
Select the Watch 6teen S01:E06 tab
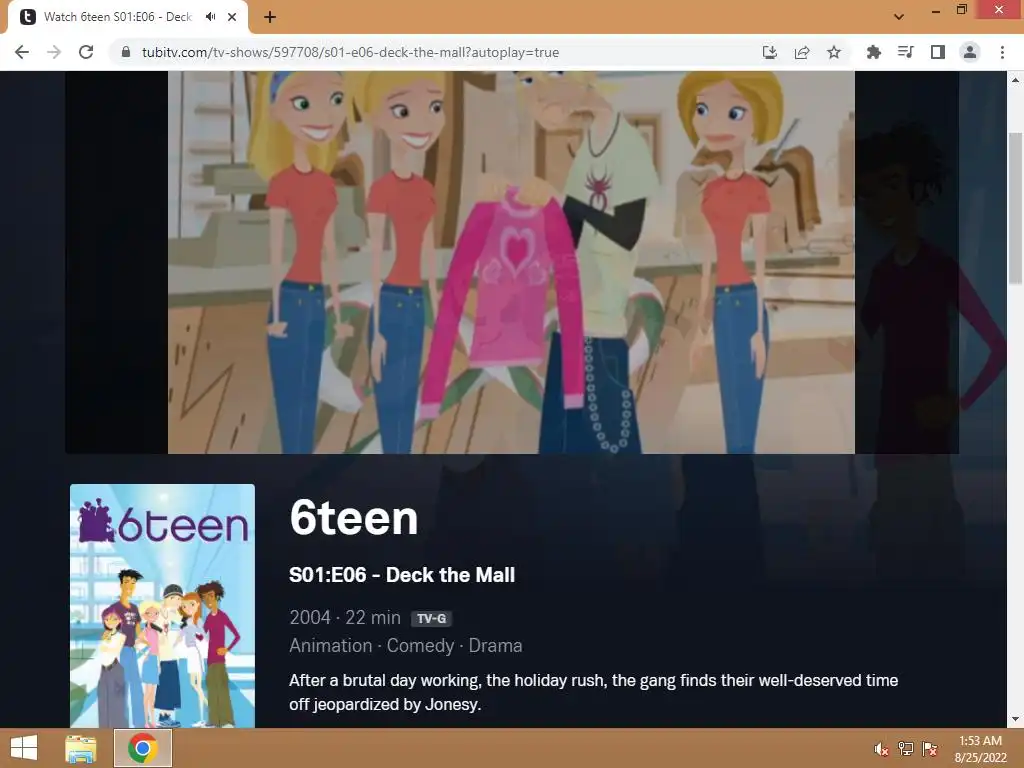click(128, 17)
